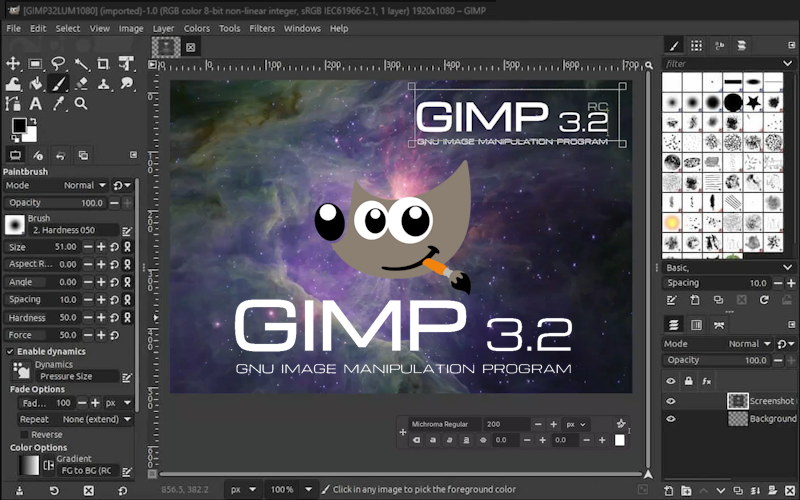Select the Free Select lasso tool
The width and height of the screenshot is (800, 500).
pos(58,63)
